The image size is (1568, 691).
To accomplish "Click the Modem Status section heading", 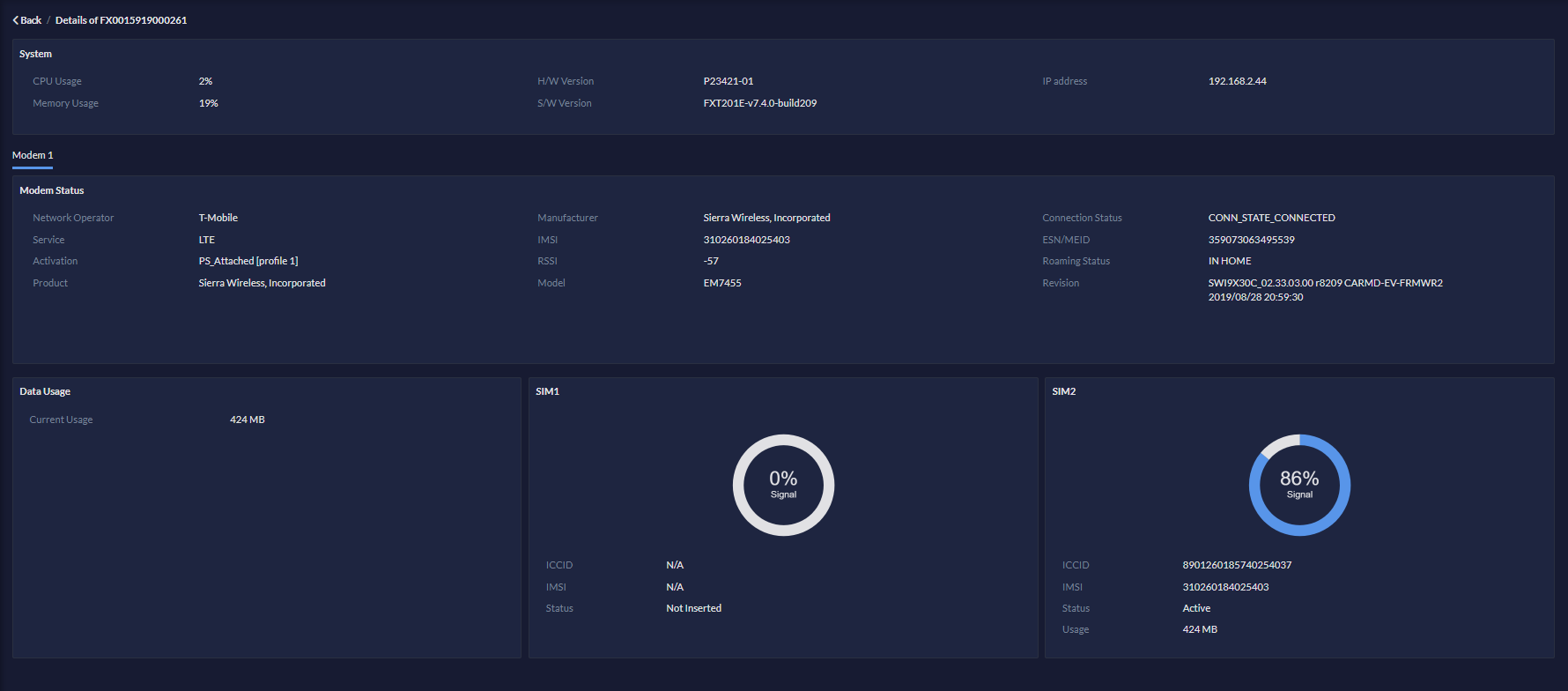I will 52,190.
